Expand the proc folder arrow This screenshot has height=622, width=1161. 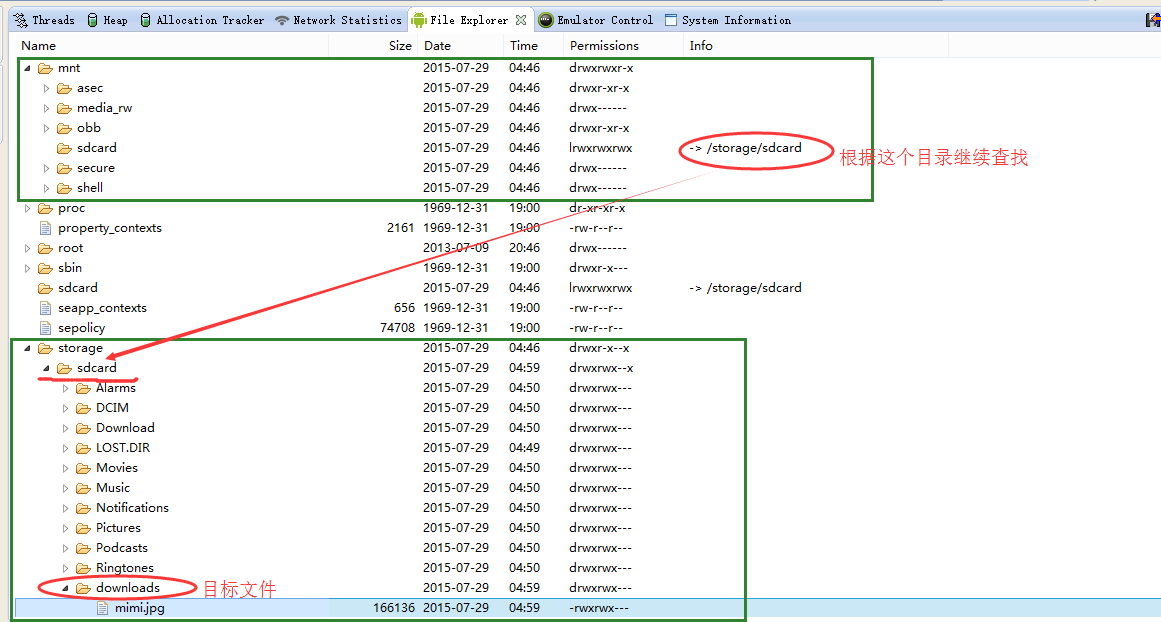pyautogui.click(x=27, y=208)
